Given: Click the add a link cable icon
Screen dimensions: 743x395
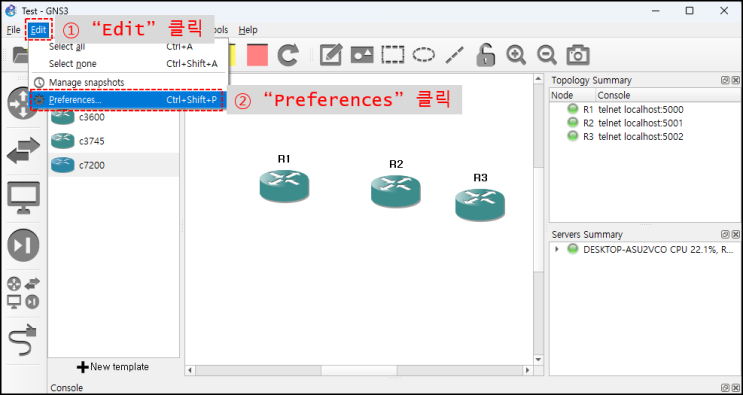Looking at the screenshot, I should tap(23, 340).
